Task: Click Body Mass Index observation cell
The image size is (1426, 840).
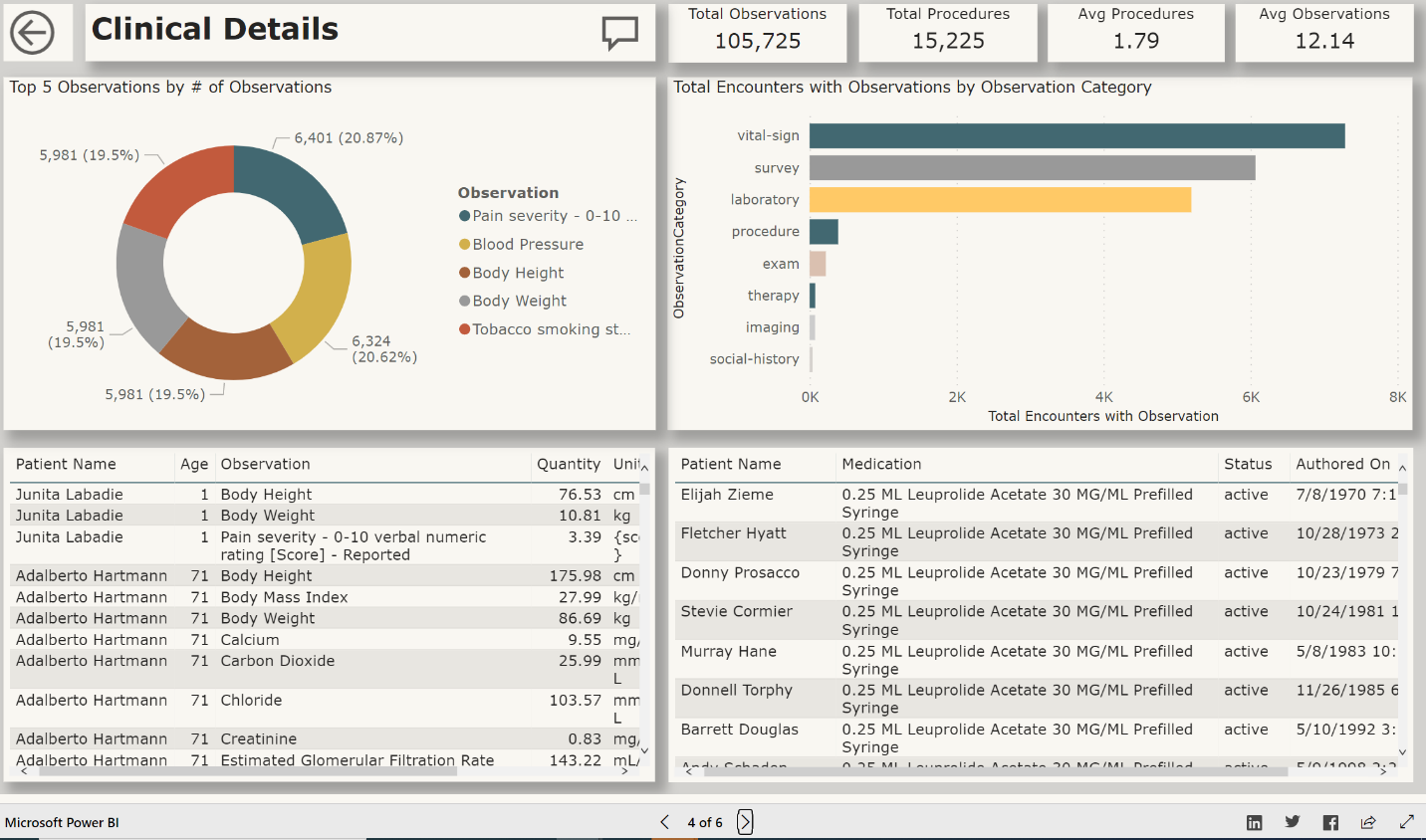Action: [x=284, y=597]
